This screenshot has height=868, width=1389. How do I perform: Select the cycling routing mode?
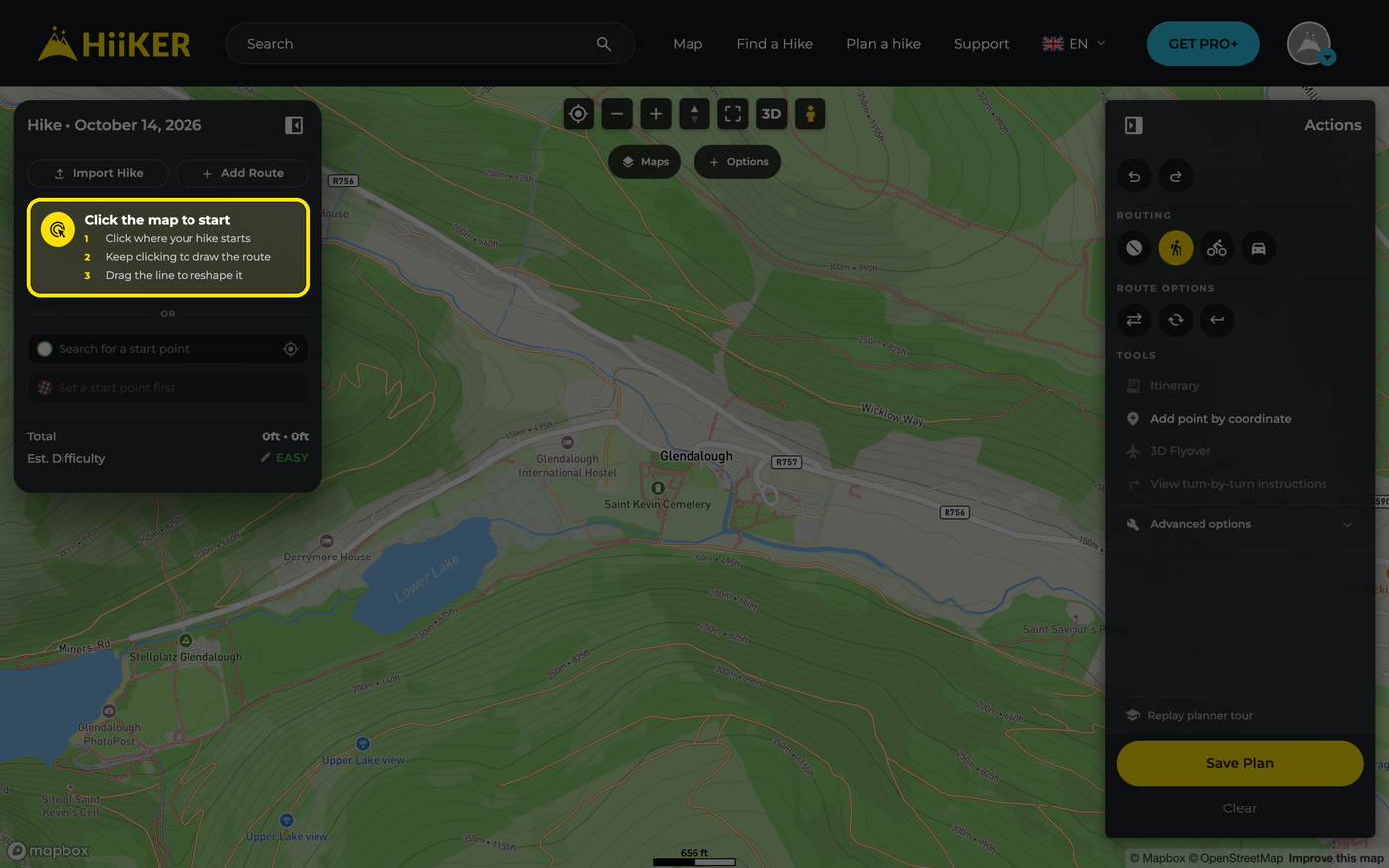point(1217,248)
